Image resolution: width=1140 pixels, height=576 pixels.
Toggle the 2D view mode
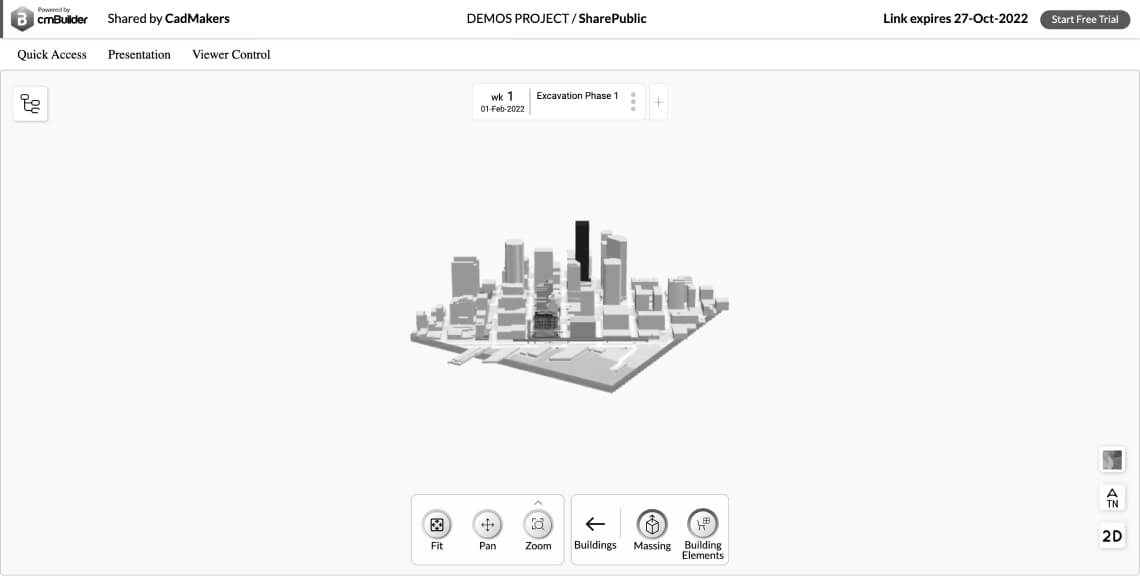coord(1112,536)
